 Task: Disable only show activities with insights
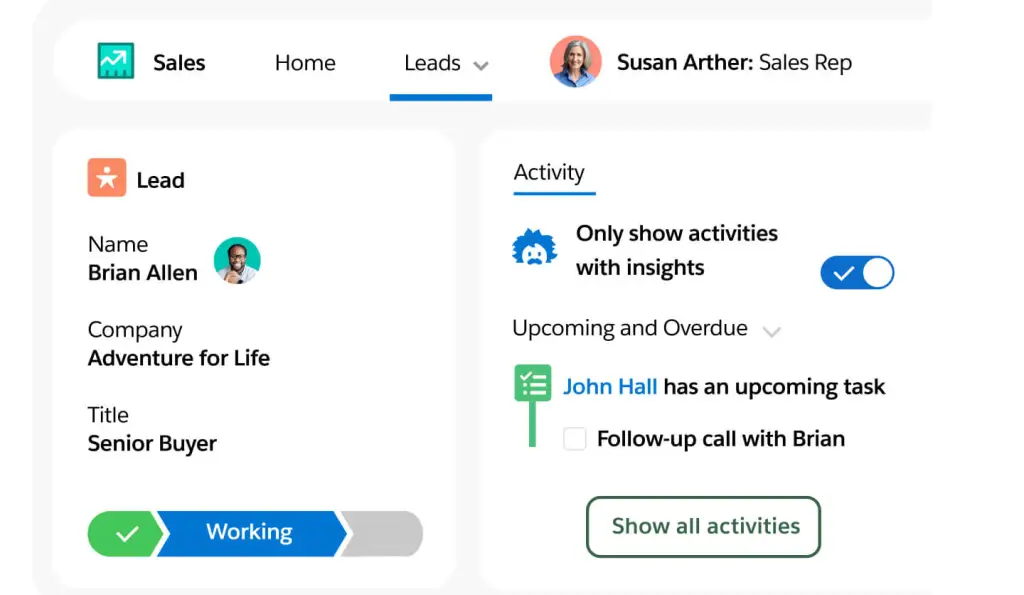(857, 272)
